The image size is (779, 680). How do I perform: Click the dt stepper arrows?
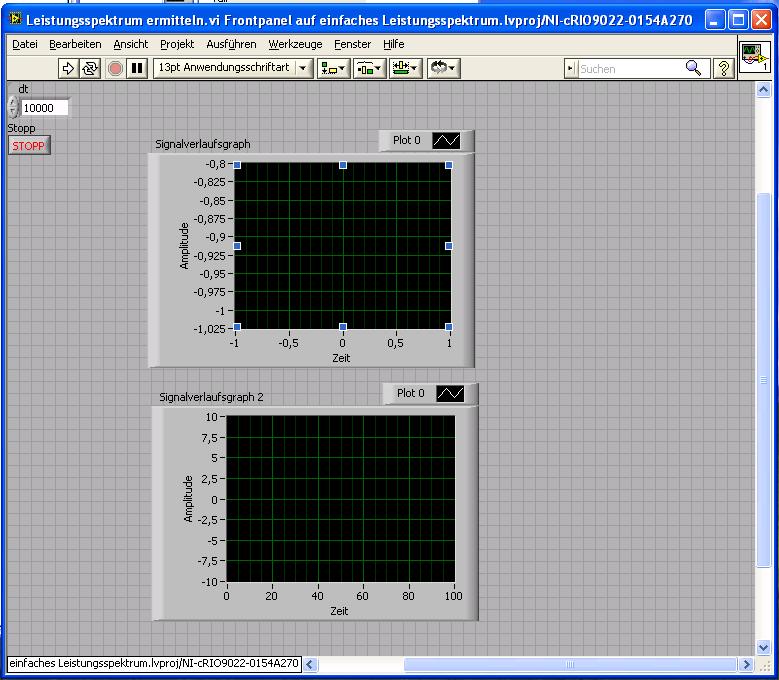tap(13, 108)
